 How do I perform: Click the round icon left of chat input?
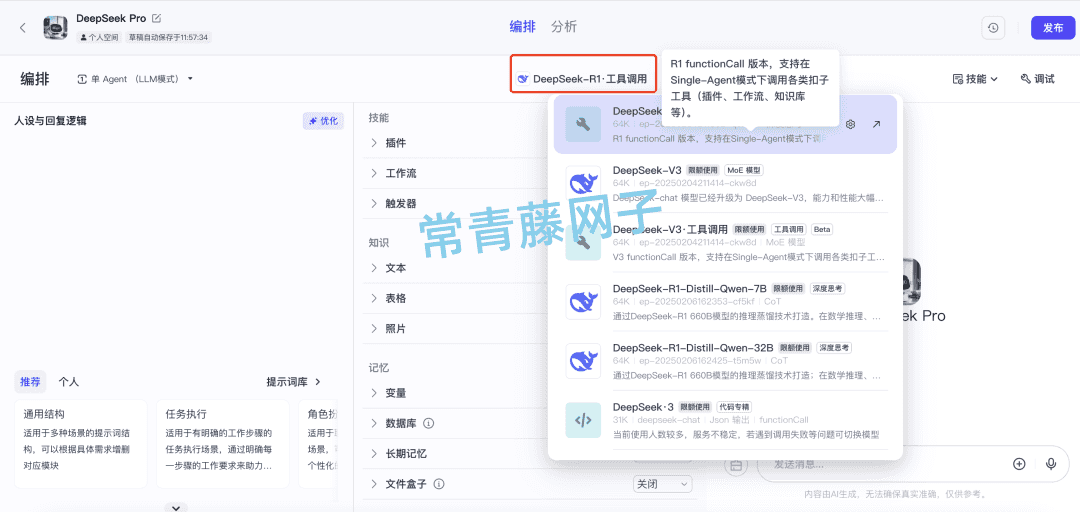point(736,466)
